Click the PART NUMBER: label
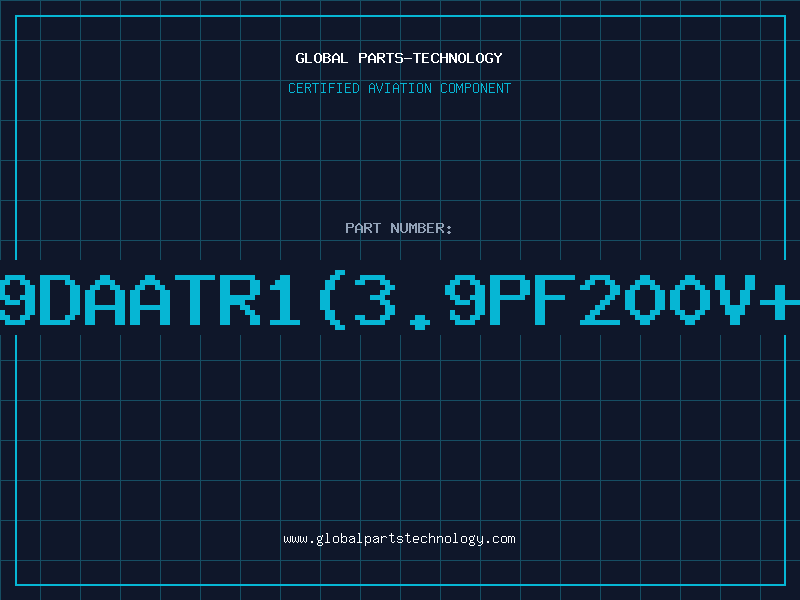 tap(399, 228)
